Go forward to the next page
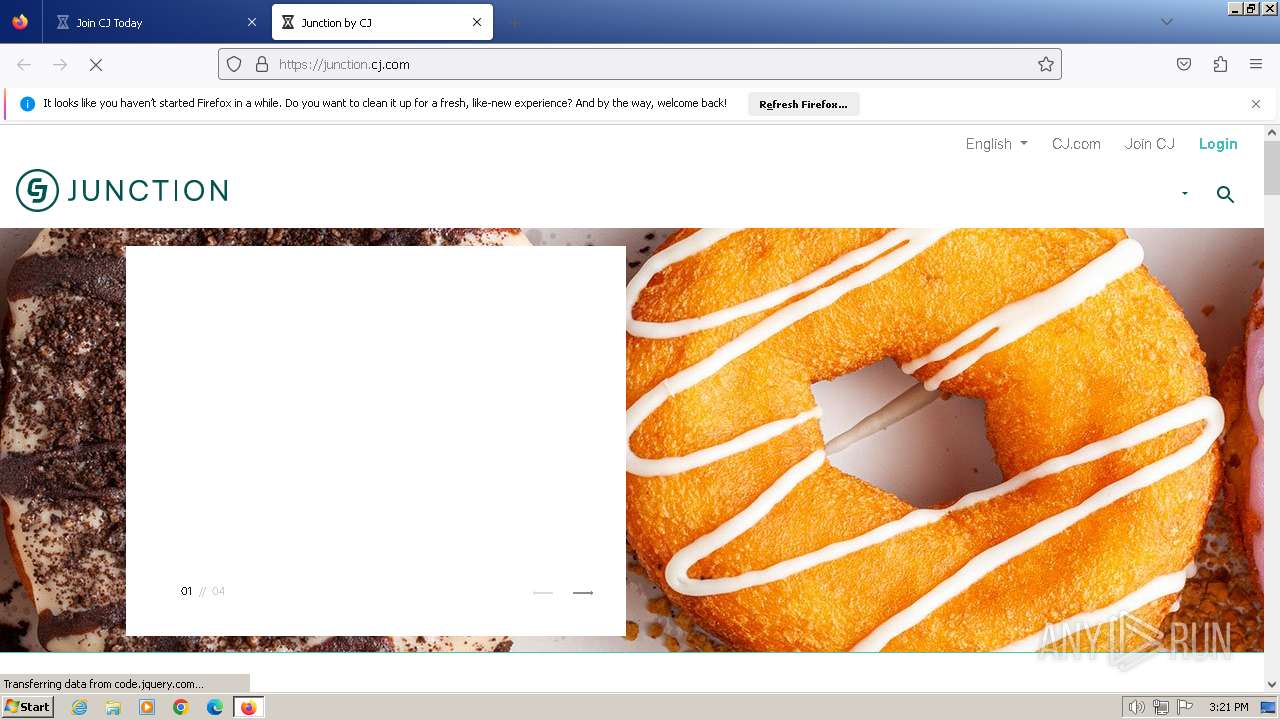This screenshot has height=720, width=1280. point(60,64)
